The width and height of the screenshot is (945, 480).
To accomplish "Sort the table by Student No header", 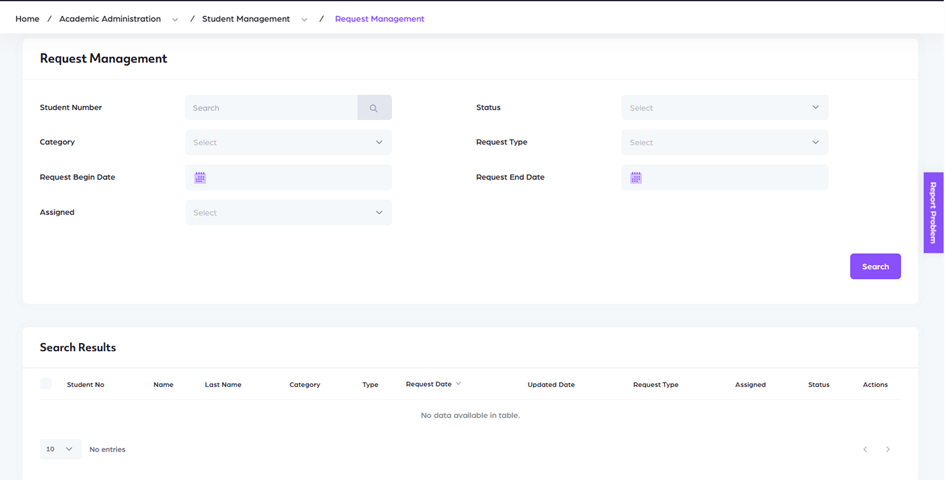I will coord(85,385).
